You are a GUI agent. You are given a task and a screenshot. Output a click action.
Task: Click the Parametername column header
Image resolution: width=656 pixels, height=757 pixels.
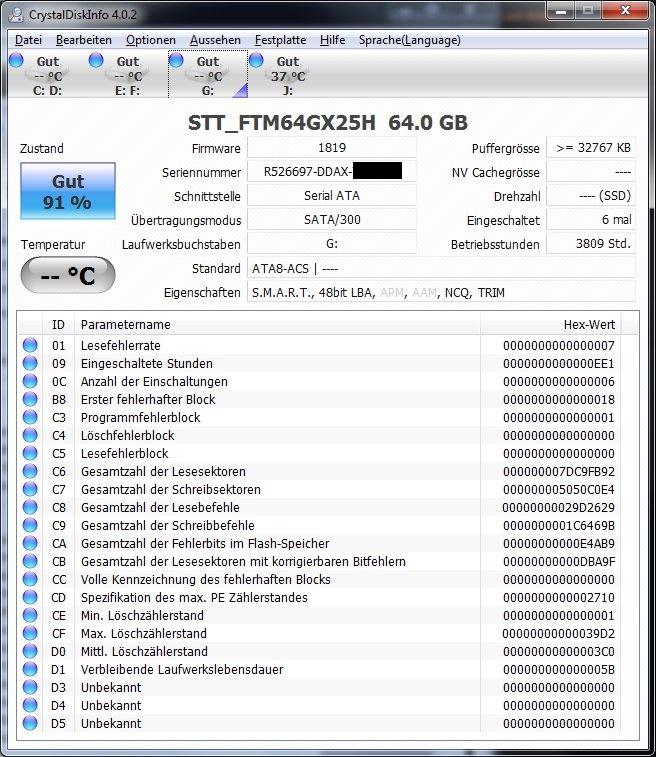pos(278,324)
